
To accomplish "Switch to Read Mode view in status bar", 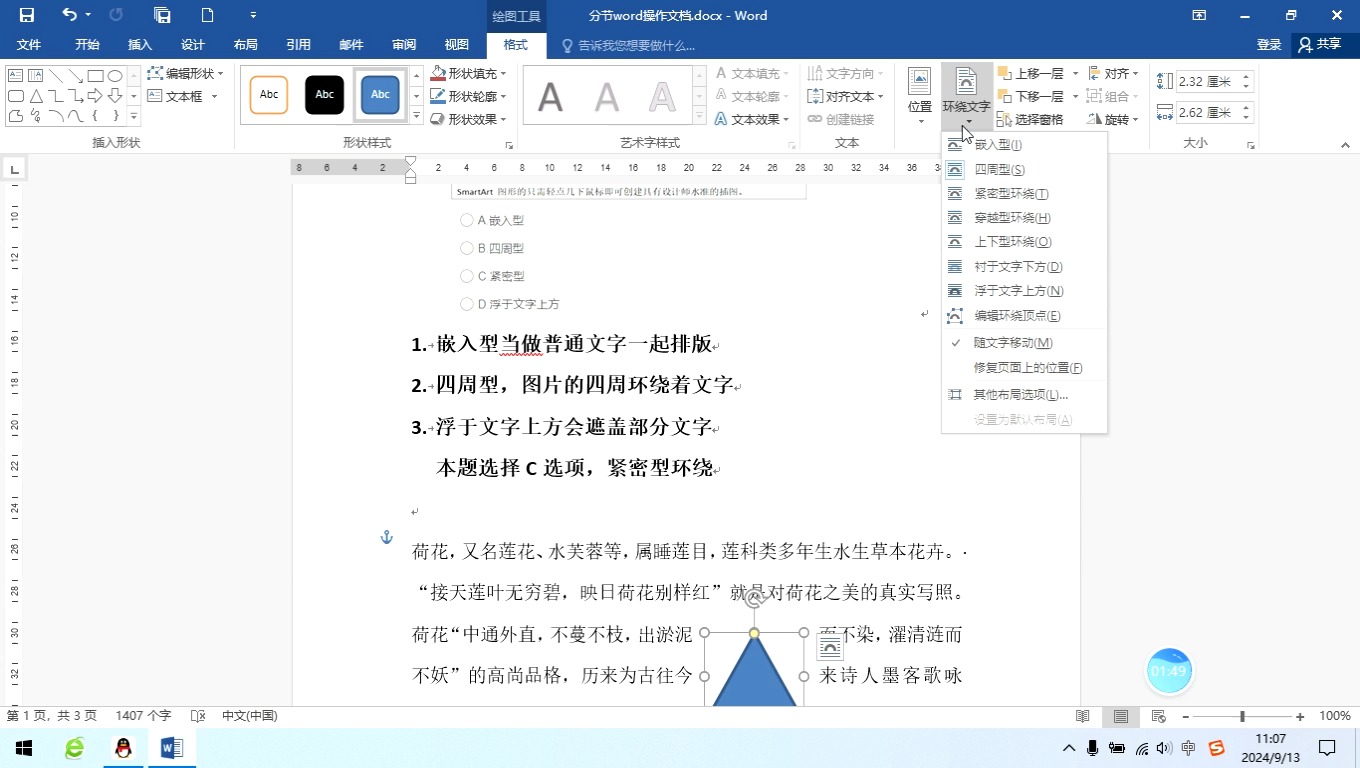I will 1082,716.
